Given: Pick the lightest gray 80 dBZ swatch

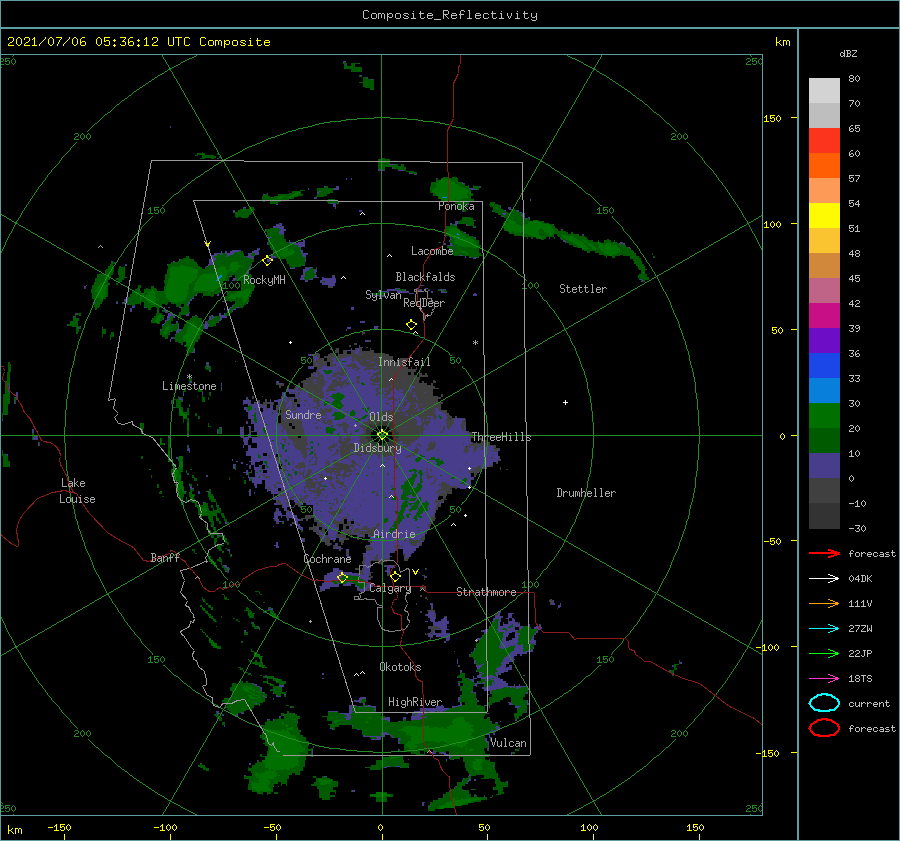Looking at the screenshot, I should click(824, 91).
